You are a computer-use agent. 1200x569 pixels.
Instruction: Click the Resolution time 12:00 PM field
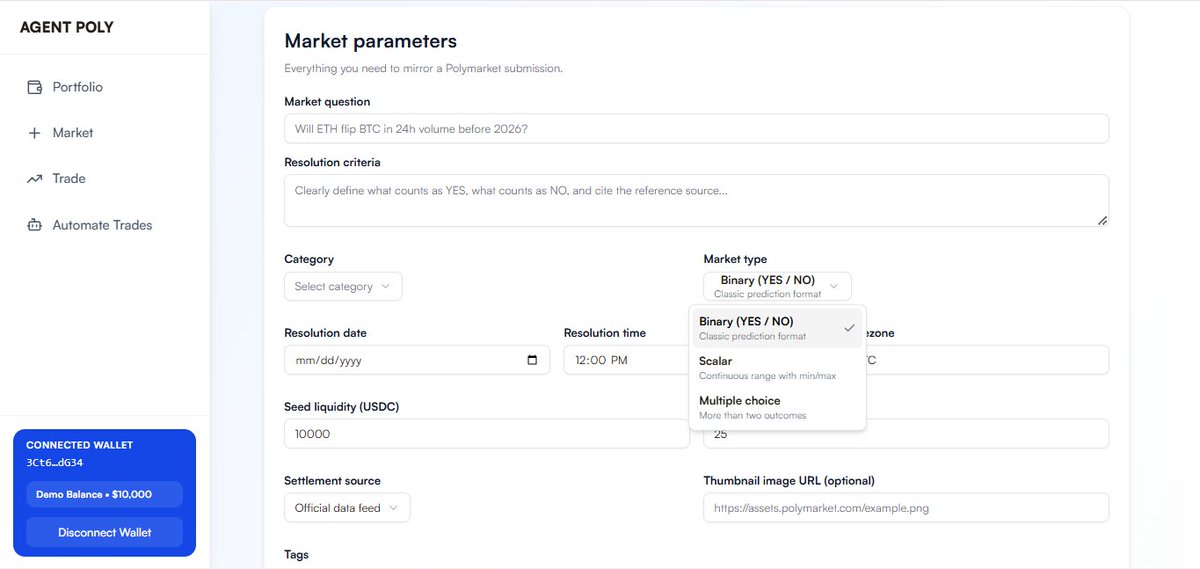(x=625, y=360)
